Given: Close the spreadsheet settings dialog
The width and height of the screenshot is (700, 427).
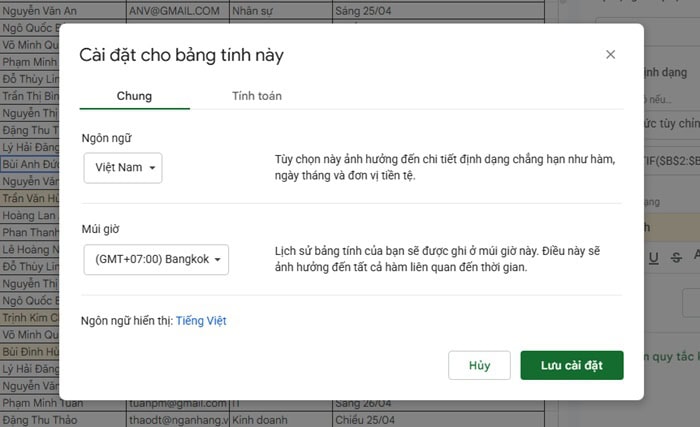Looking at the screenshot, I should pos(610,55).
